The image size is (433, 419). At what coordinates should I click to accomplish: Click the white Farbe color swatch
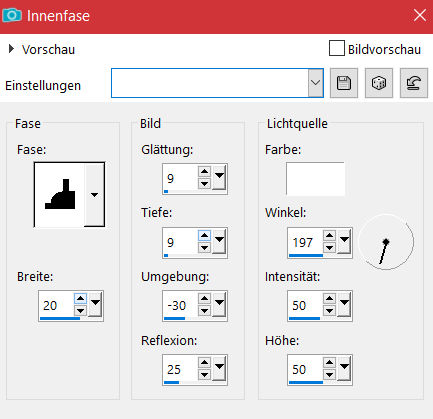click(x=315, y=179)
